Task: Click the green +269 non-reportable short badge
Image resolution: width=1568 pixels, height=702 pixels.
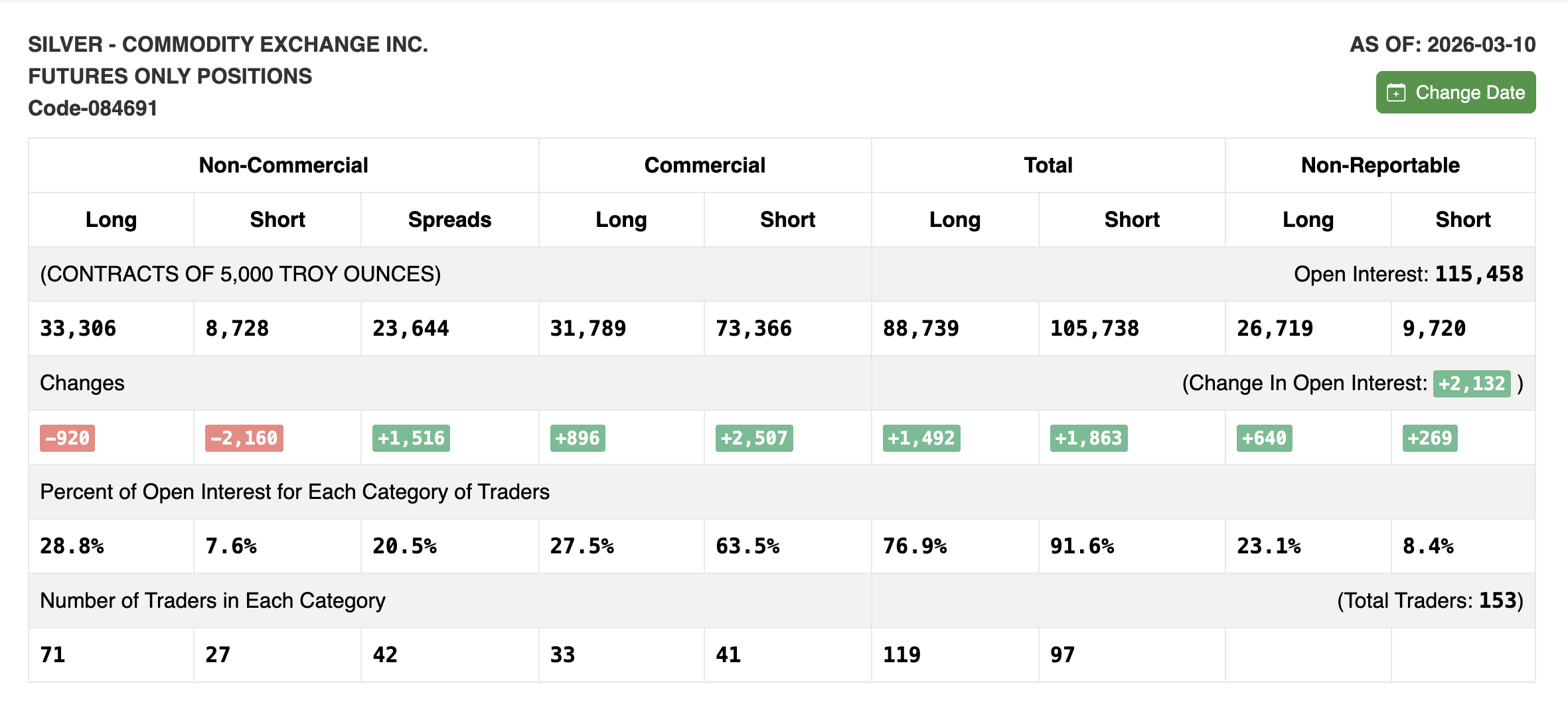Action: 1430,438
